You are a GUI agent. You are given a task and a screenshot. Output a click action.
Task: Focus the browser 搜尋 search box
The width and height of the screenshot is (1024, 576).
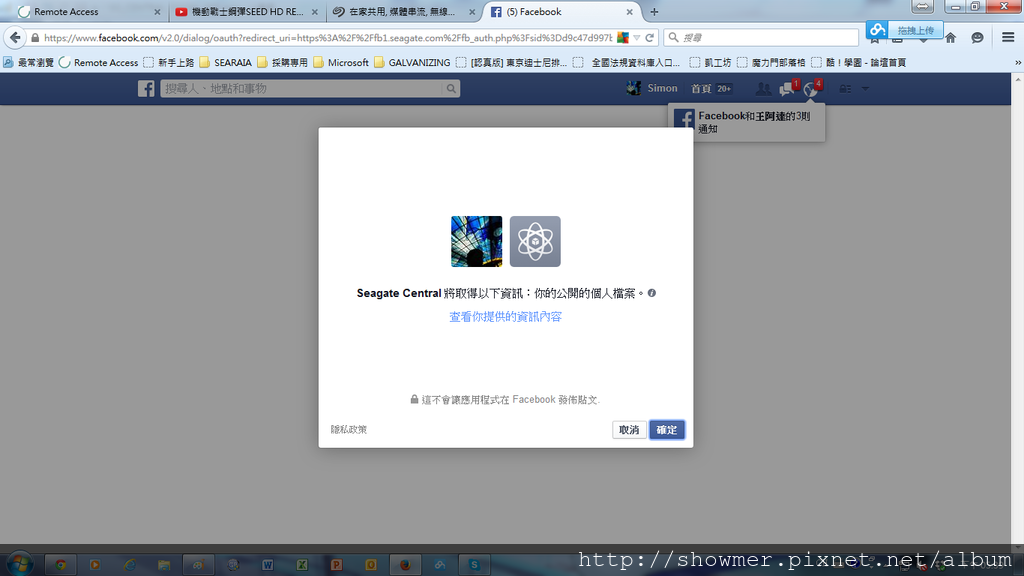761,38
